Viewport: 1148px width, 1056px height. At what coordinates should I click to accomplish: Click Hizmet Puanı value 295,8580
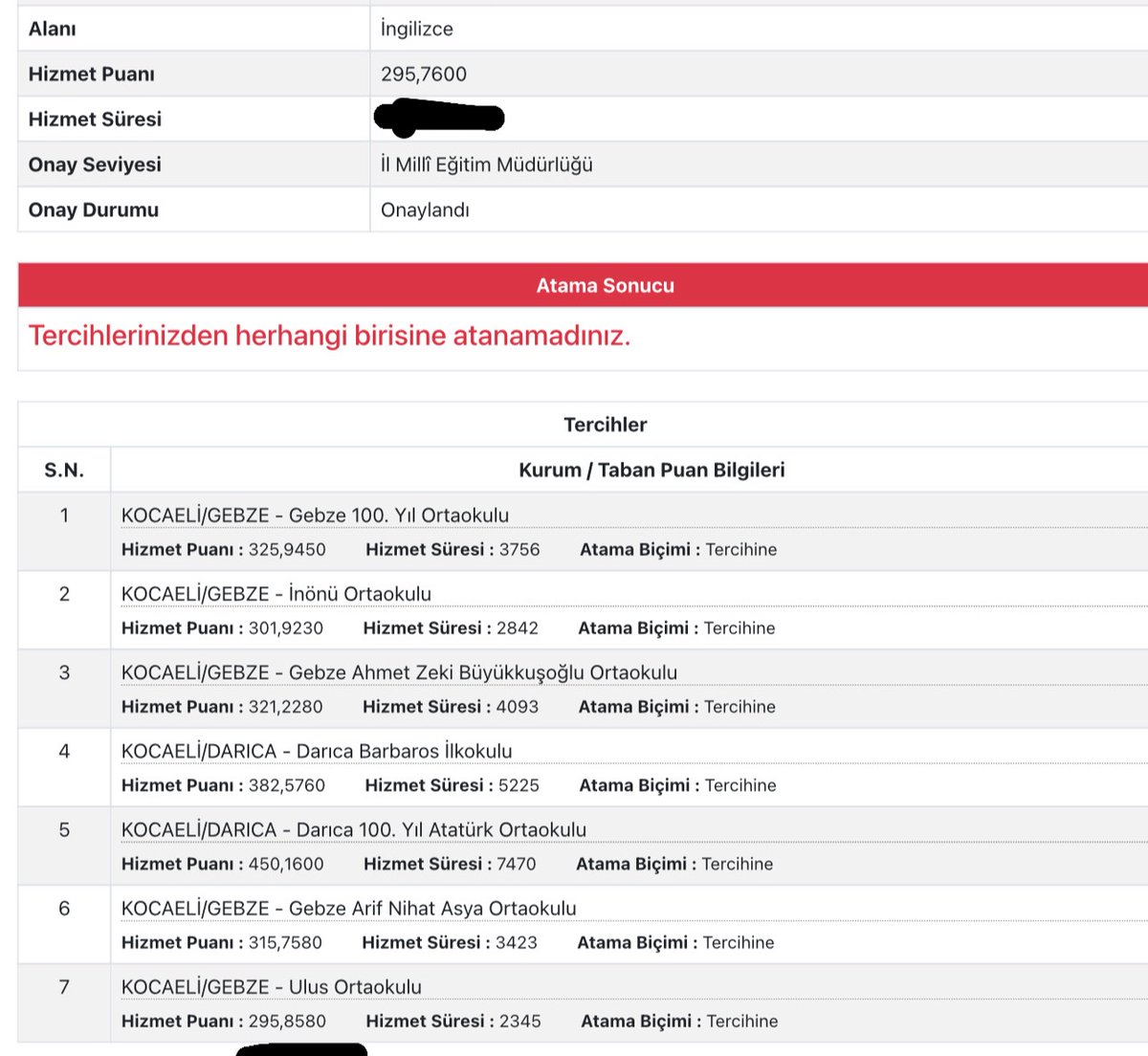click(287, 1021)
